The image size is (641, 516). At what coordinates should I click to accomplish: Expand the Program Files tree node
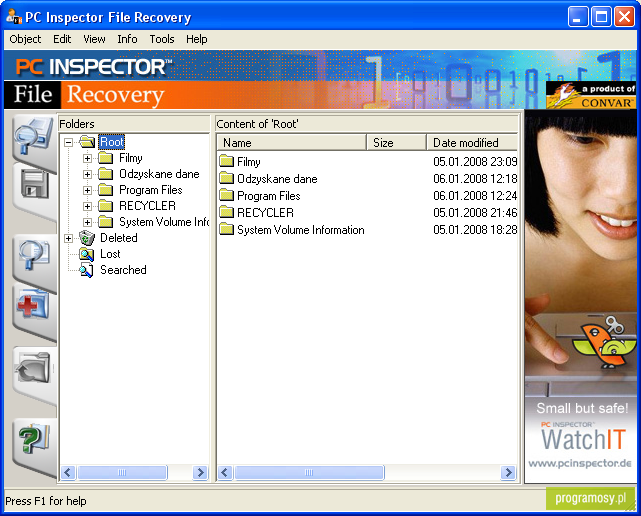pyautogui.click(x=87, y=190)
